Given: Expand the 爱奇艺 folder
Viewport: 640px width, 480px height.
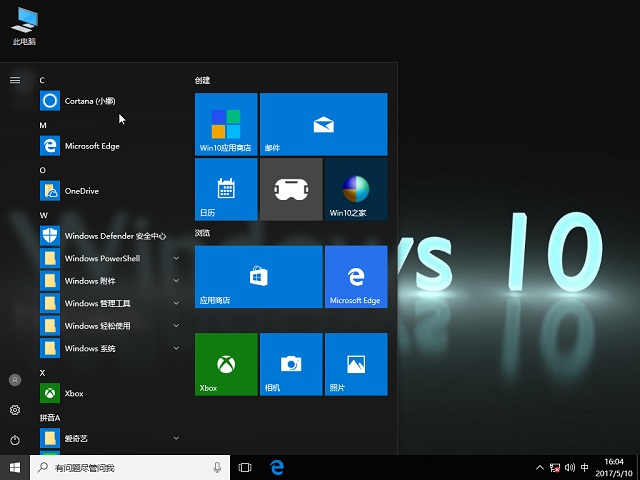Looking at the screenshot, I should pyautogui.click(x=110, y=438).
